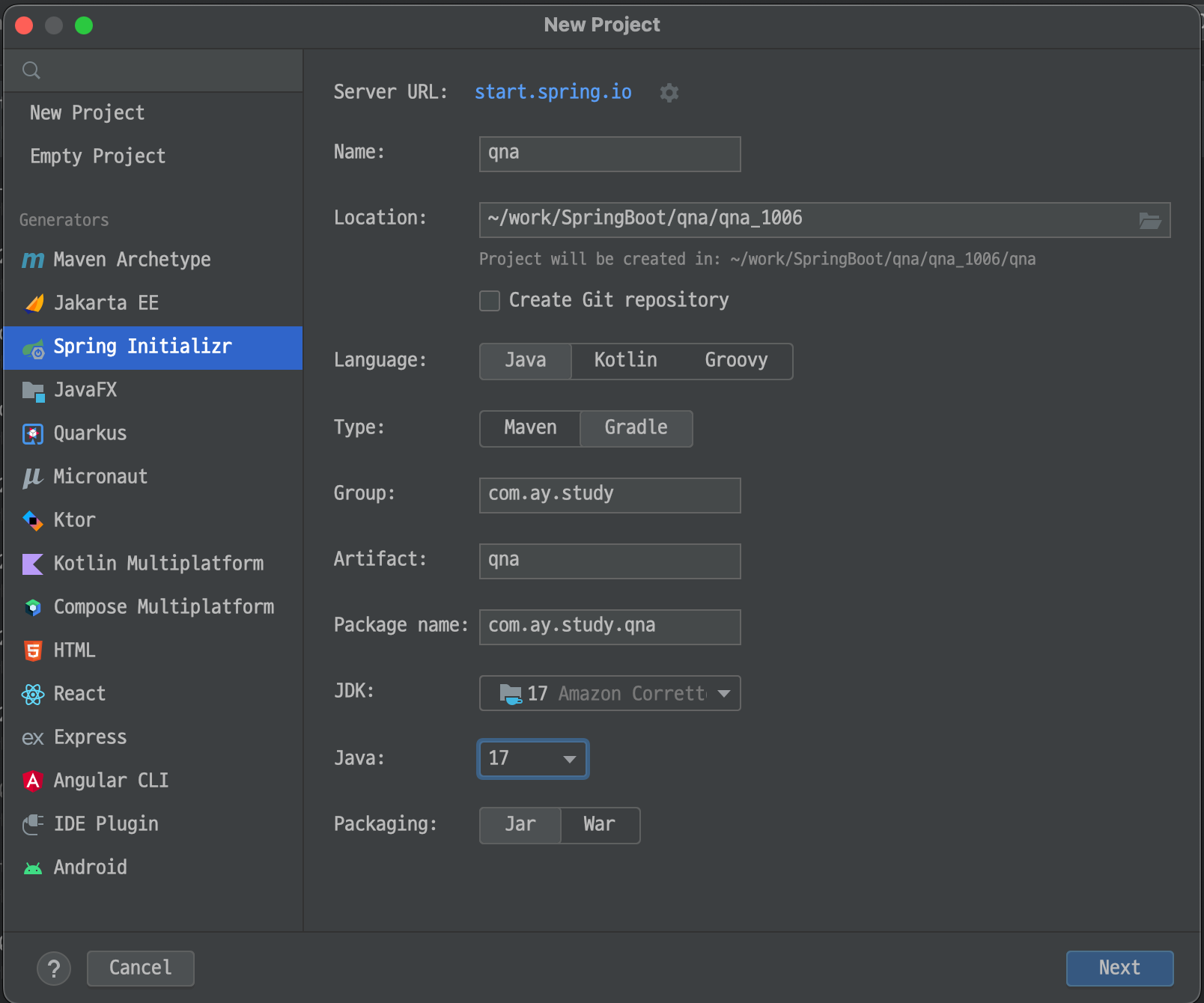Choose Maven build type
Viewport: 1204px width, 1003px height.
coord(530,428)
